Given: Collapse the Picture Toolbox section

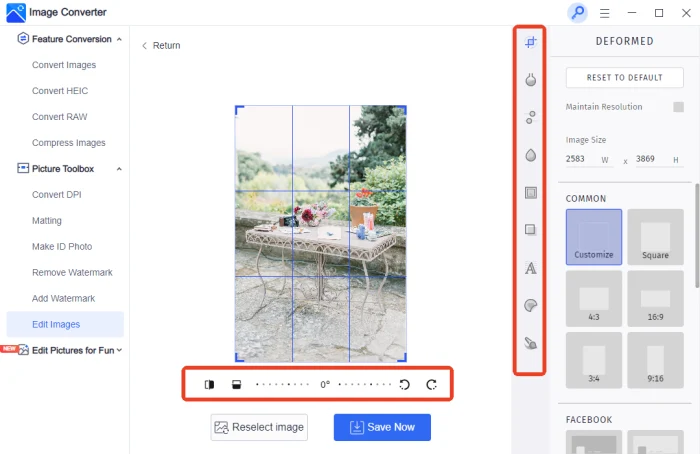Looking at the screenshot, I should (120, 169).
